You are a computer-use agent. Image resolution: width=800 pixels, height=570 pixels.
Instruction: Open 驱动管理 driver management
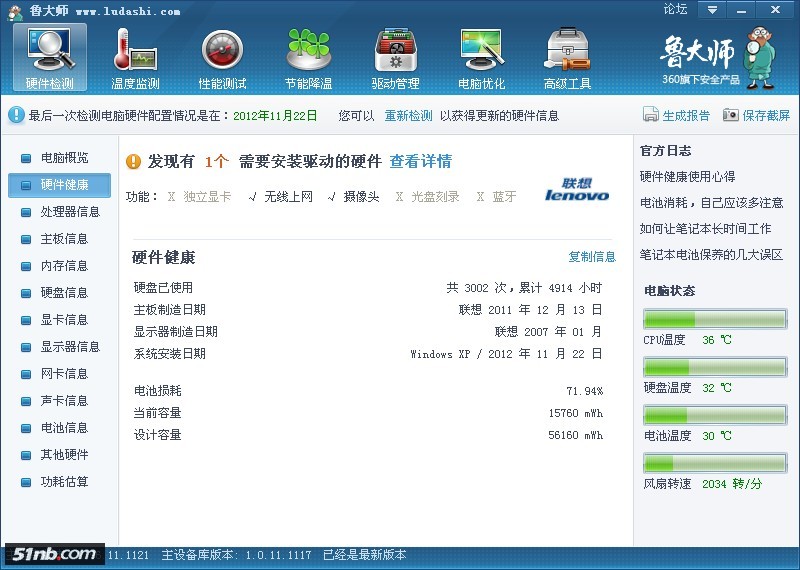tap(395, 58)
